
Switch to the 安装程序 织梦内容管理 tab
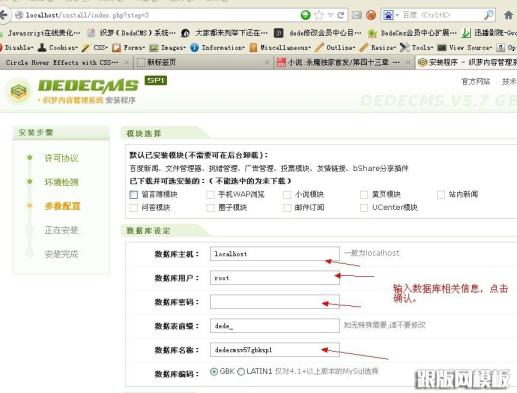click(467, 62)
